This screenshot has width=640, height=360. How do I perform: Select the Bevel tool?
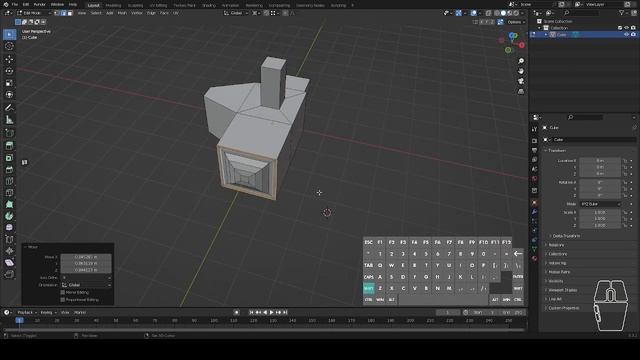9,170
